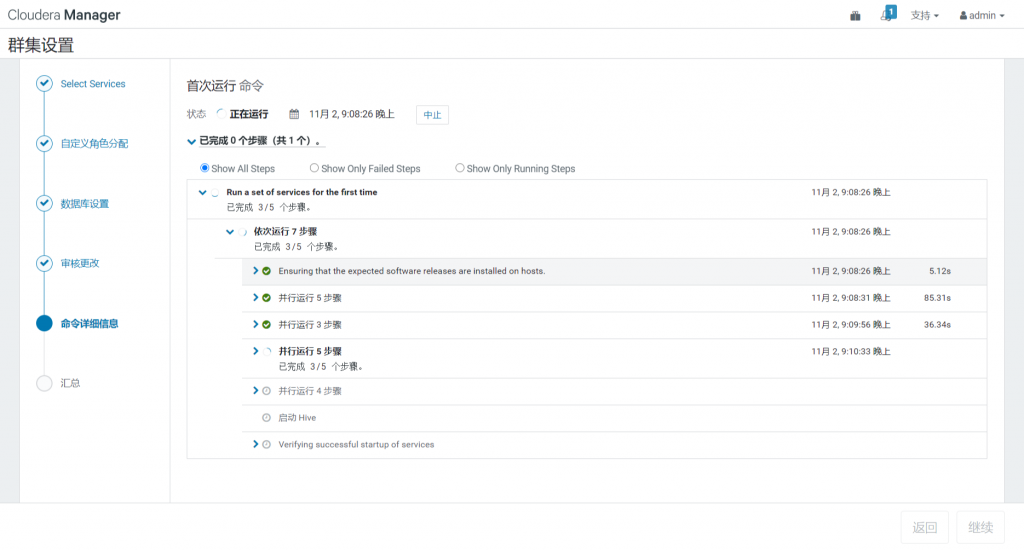Go to 审核更改 wizard step

80,263
